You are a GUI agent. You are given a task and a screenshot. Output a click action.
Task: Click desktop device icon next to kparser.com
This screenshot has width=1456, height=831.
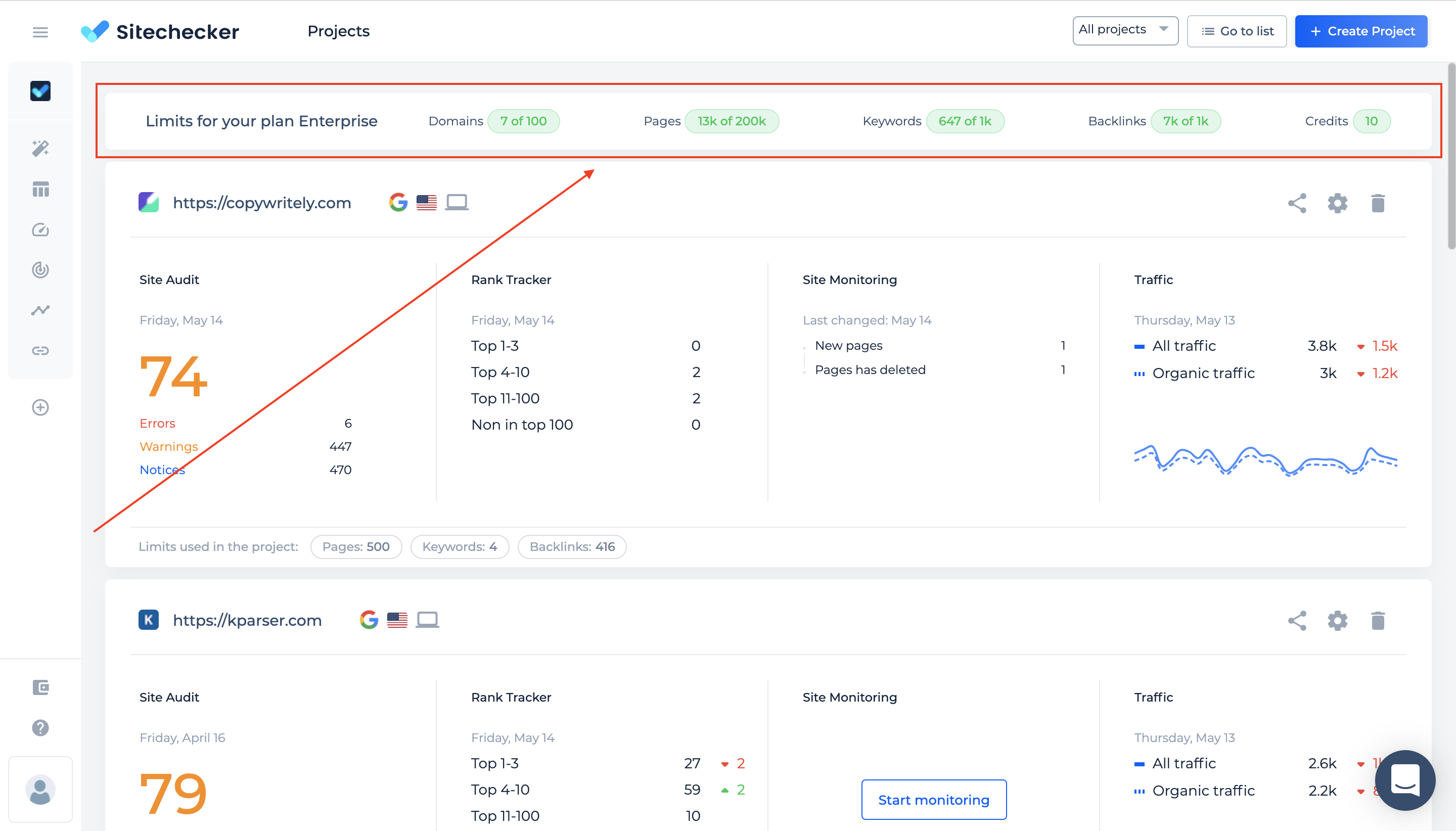427,619
